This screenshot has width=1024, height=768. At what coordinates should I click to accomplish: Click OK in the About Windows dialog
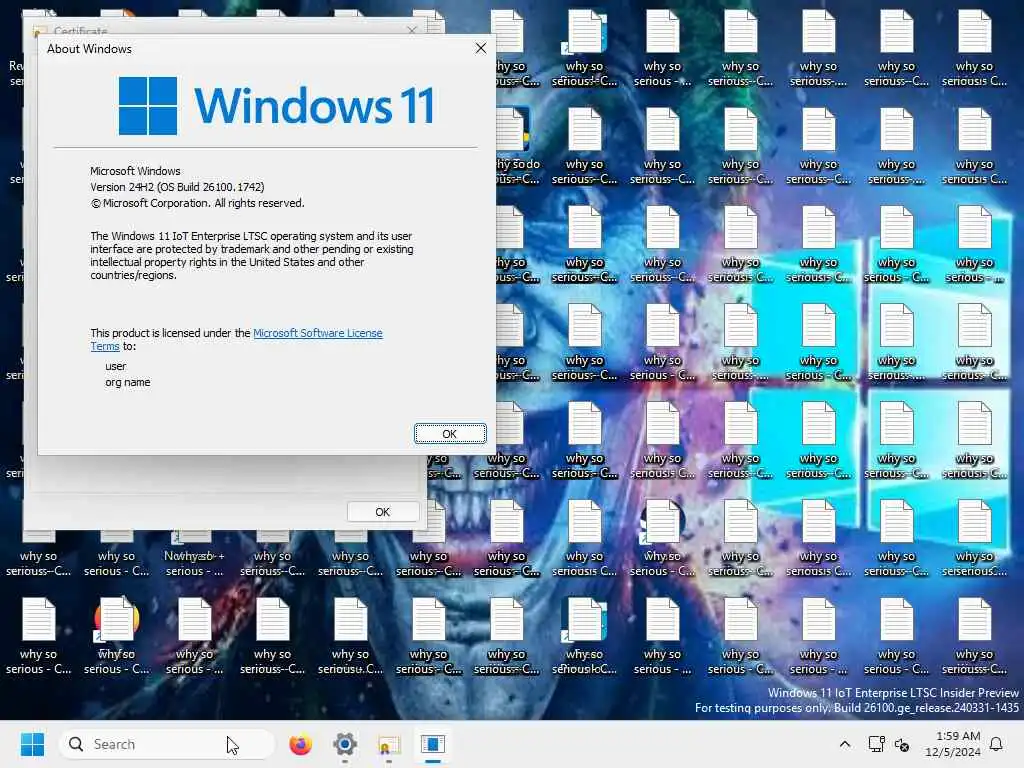pos(450,434)
